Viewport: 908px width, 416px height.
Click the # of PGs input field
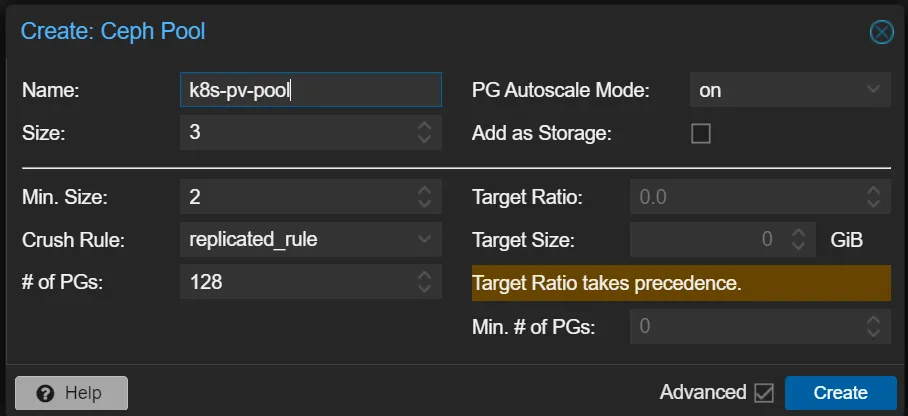click(x=295, y=283)
